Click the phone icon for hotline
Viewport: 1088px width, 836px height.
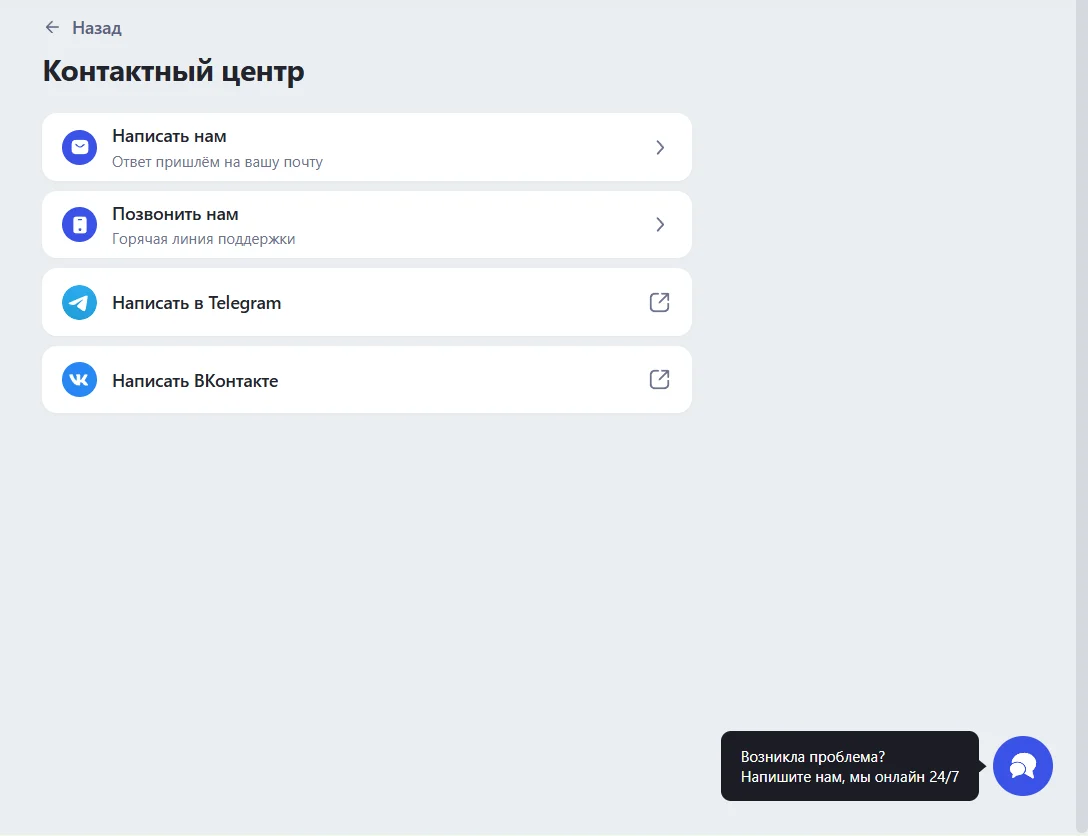point(80,225)
